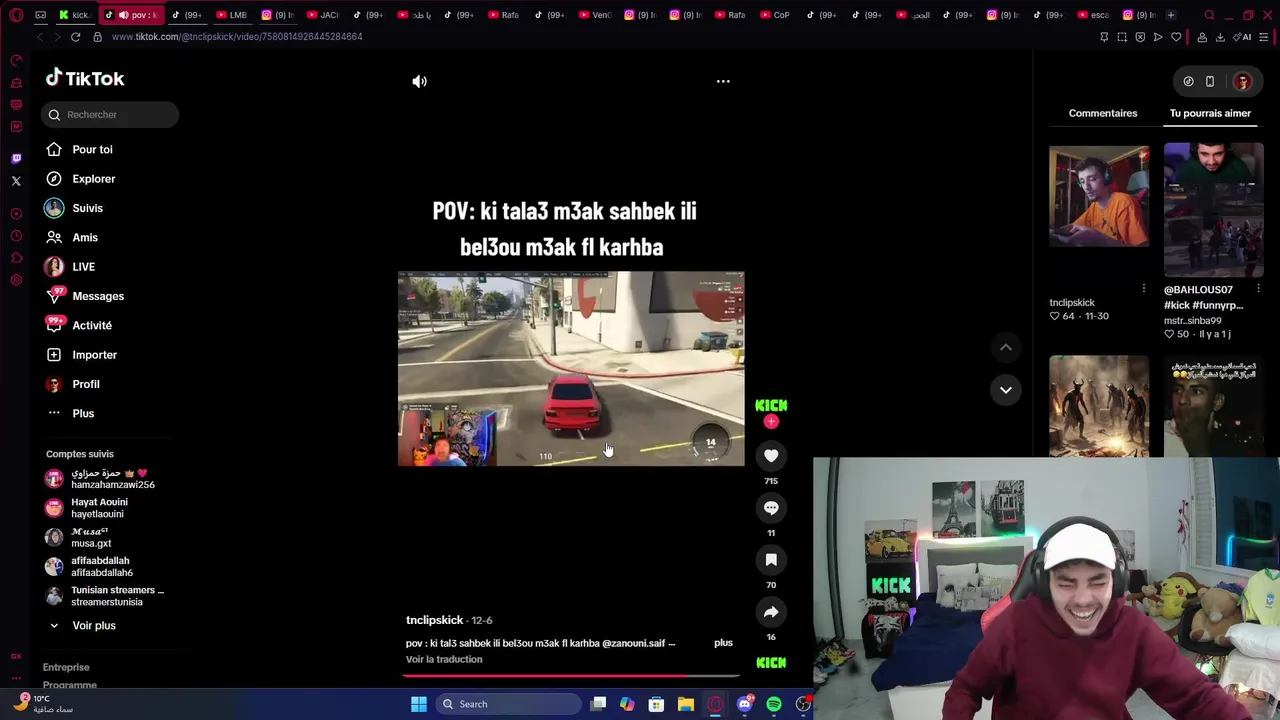Open Opera sidebar history clock
Viewport: 1280px width, 720px height.
coord(16,236)
